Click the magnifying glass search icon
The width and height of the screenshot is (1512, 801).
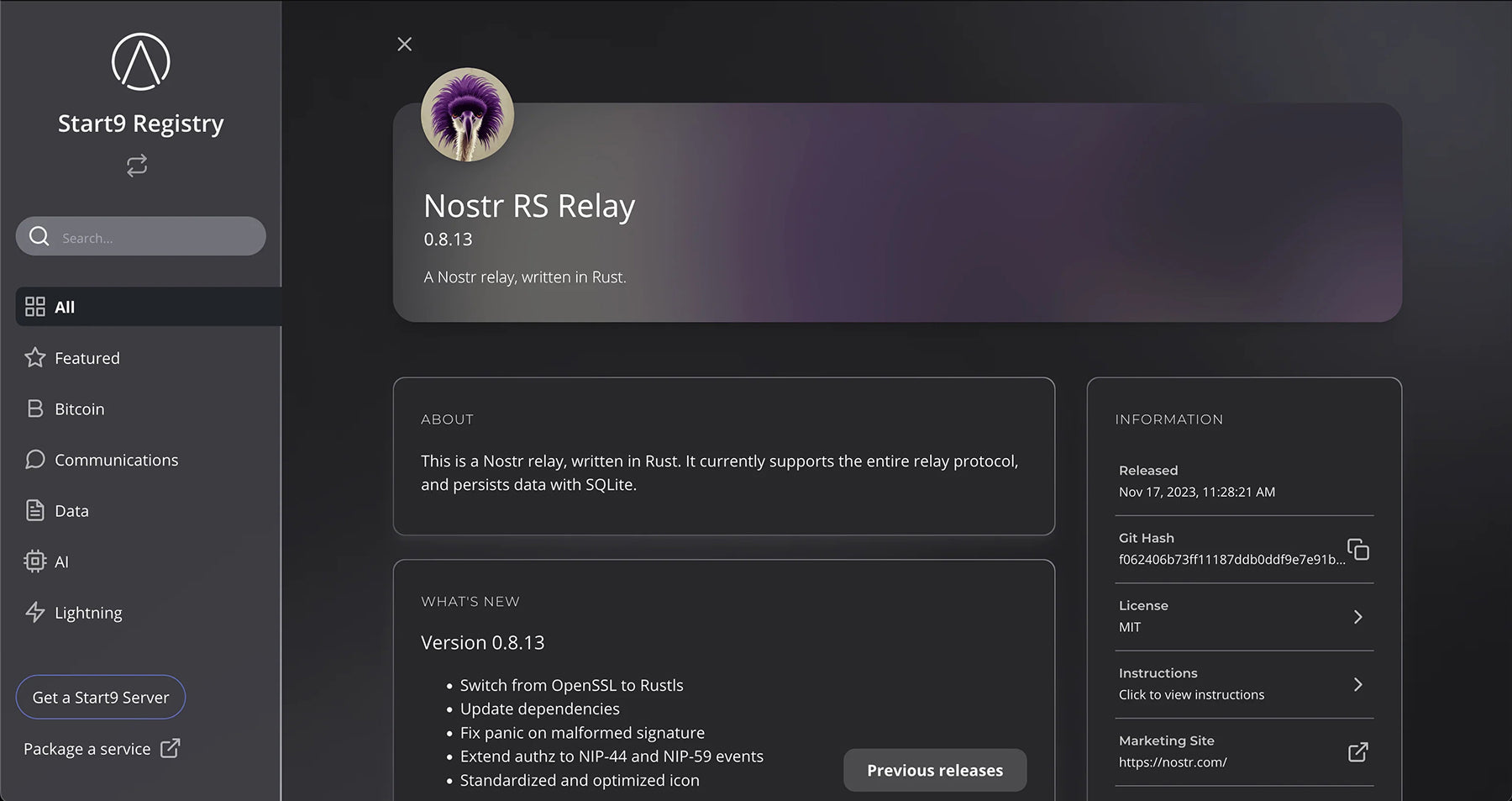[39, 237]
